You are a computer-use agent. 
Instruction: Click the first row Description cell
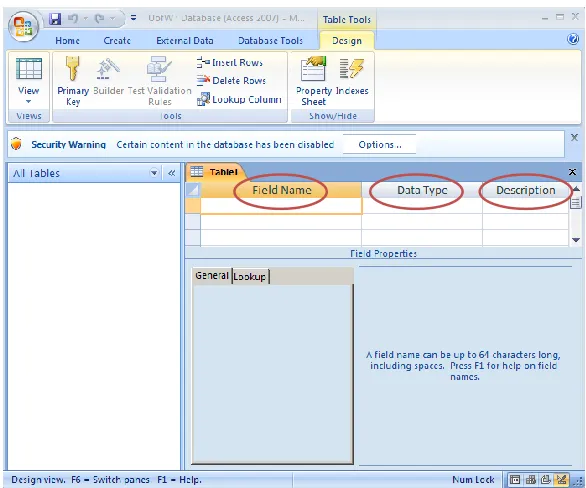click(x=525, y=206)
